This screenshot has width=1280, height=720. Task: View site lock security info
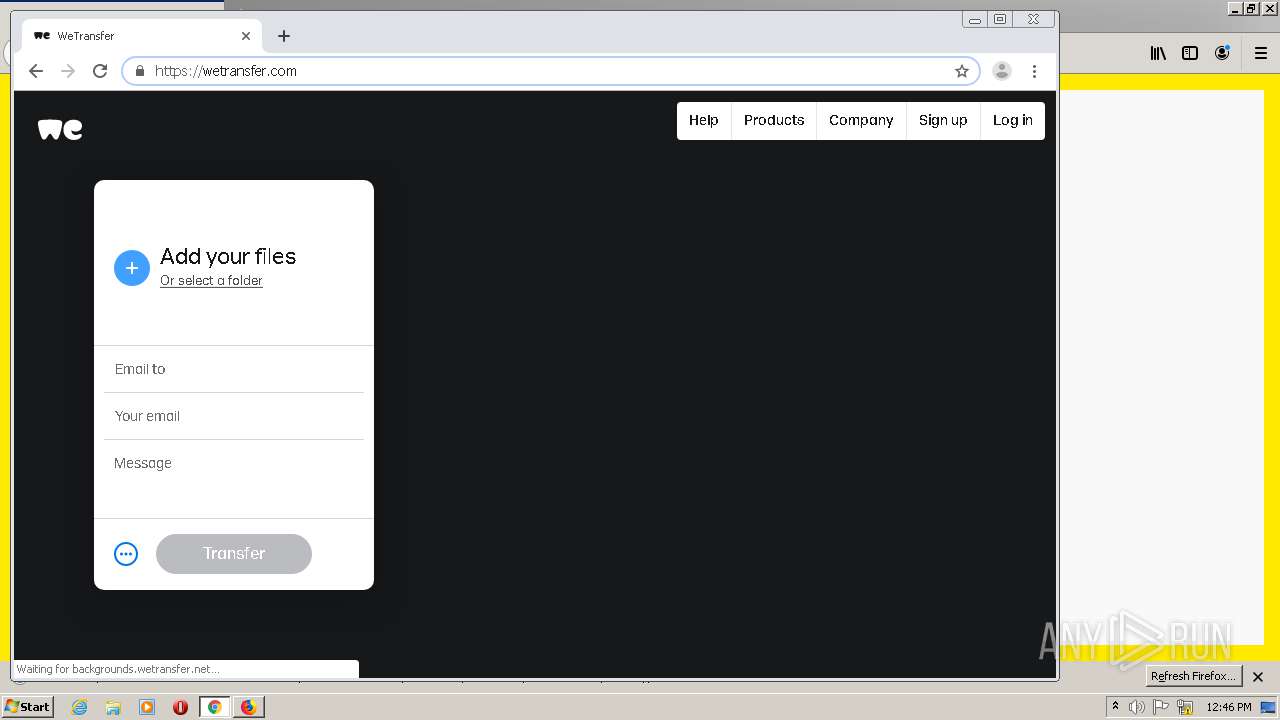coord(140,71)
